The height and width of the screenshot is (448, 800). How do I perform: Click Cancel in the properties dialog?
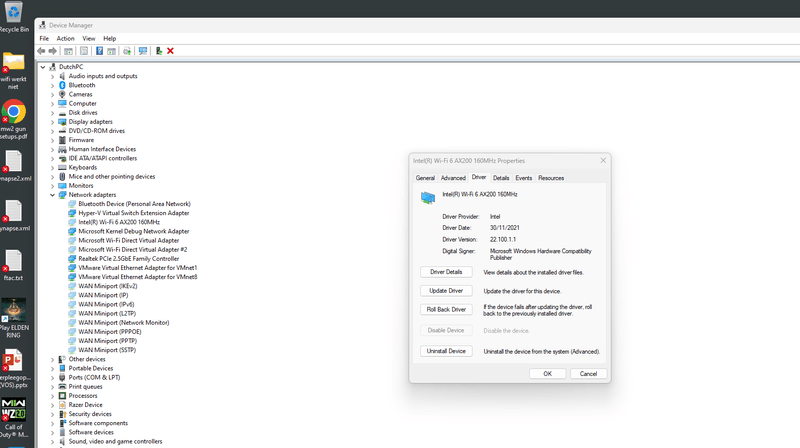tap(588, 374)
